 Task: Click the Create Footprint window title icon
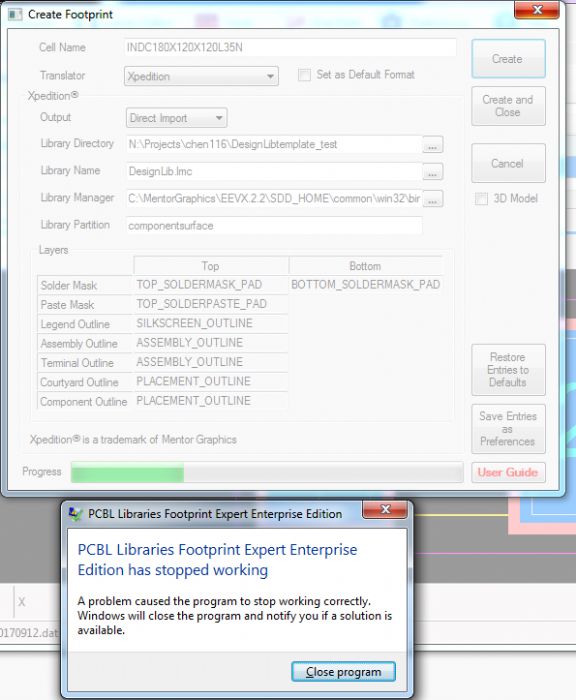15,15
